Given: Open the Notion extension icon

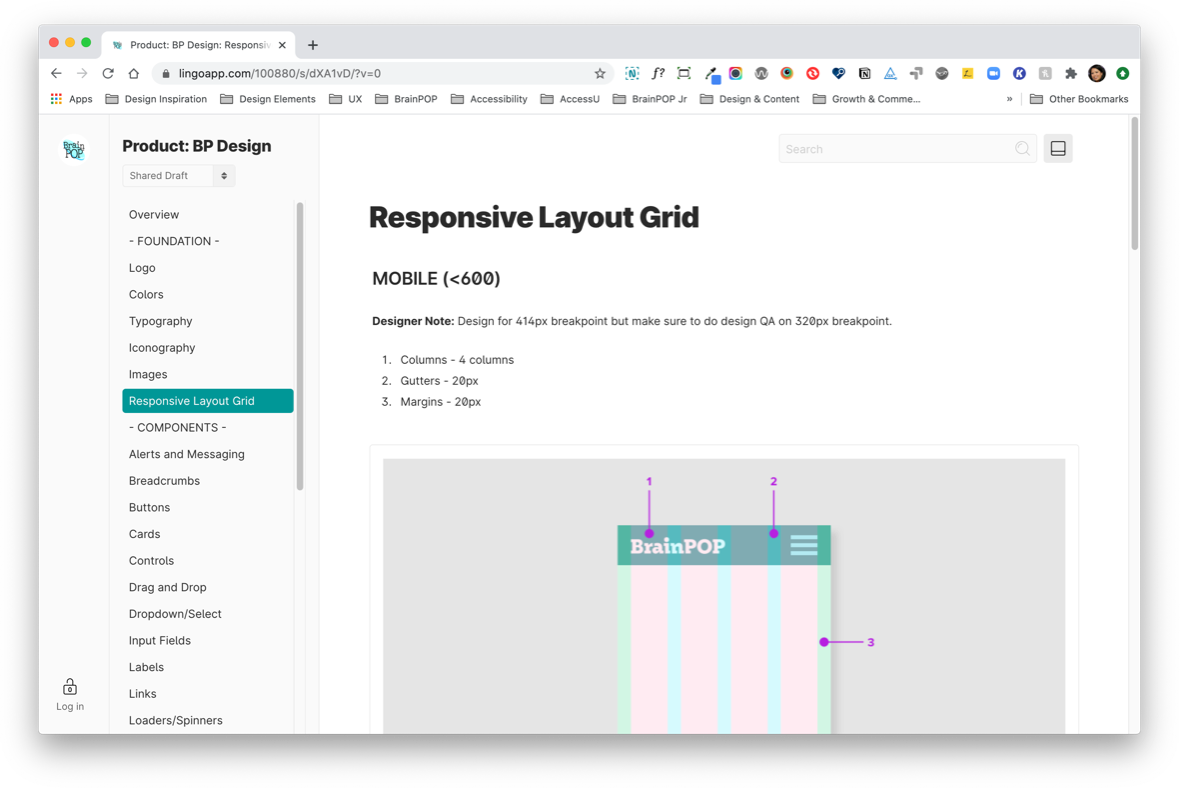Looking at the screenshot, I should (865, 73).
